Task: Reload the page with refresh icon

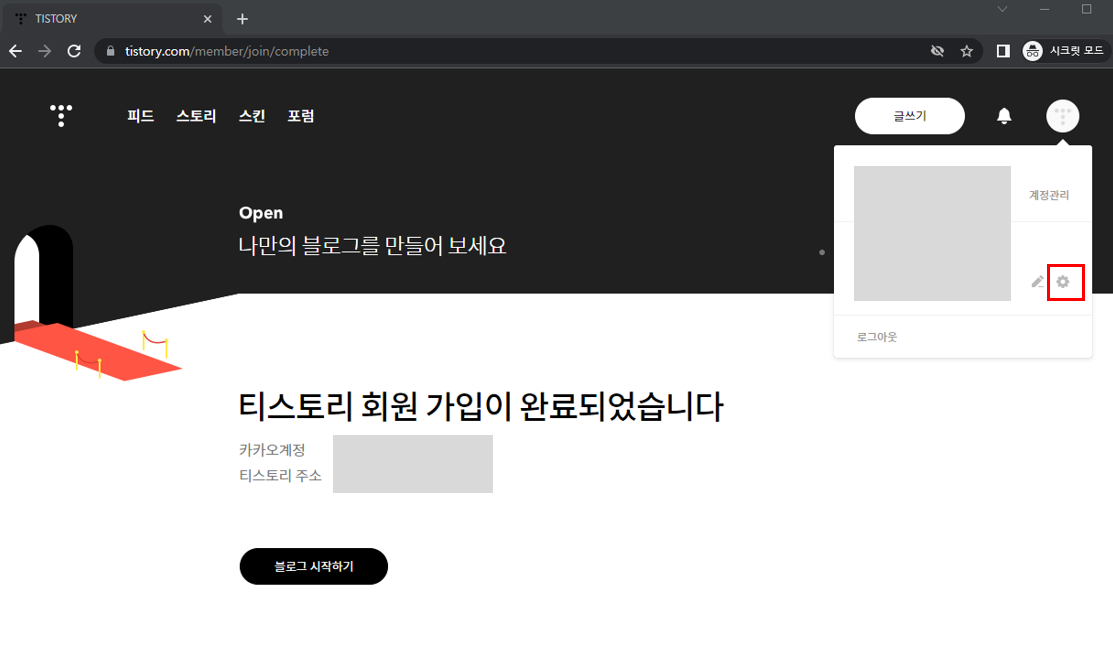Action: (x=74, y=51)
